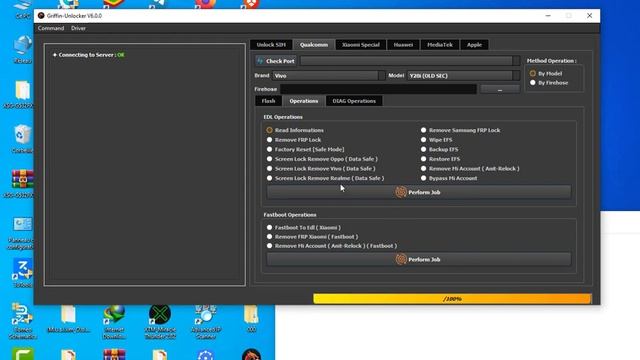Run Perform Job under EDL Operations
The image size is (640, 360).
pyautogui.click(x=419, y=192)
